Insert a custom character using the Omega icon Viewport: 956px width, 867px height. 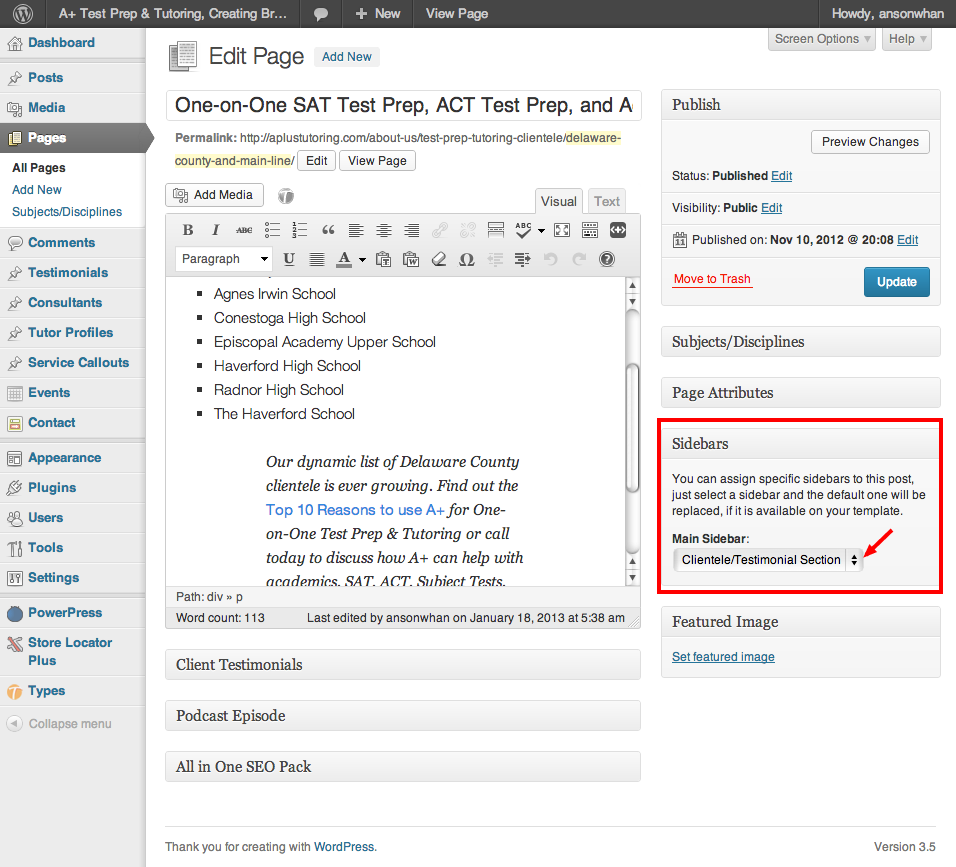click(x=466, y=259)
